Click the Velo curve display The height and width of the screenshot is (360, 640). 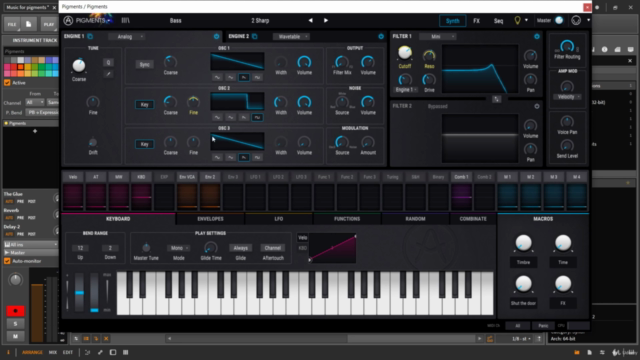click(333, 248)
